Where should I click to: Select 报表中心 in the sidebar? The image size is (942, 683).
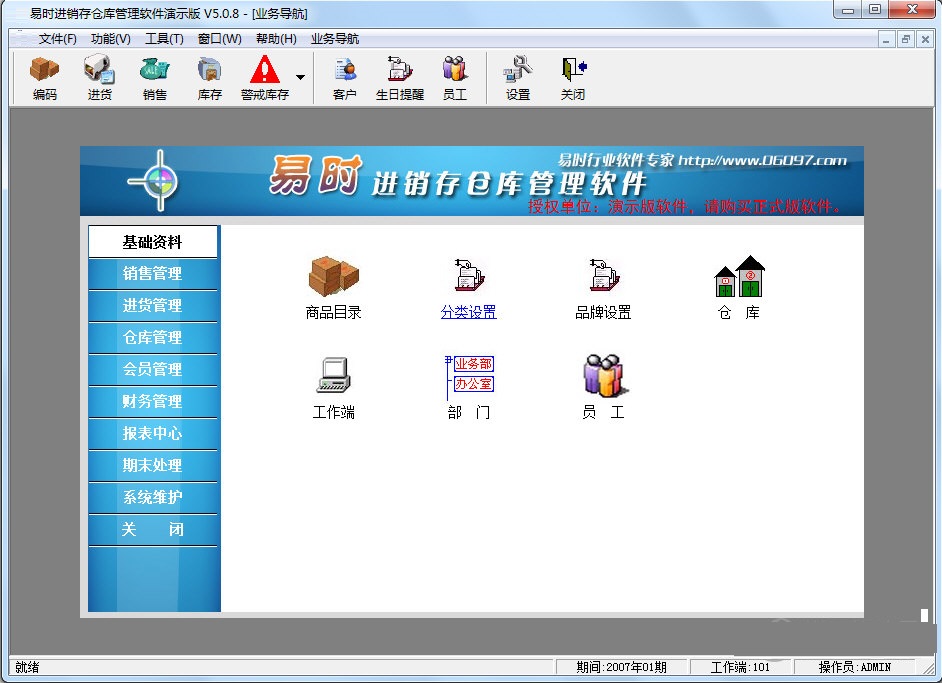coord(153,433)
